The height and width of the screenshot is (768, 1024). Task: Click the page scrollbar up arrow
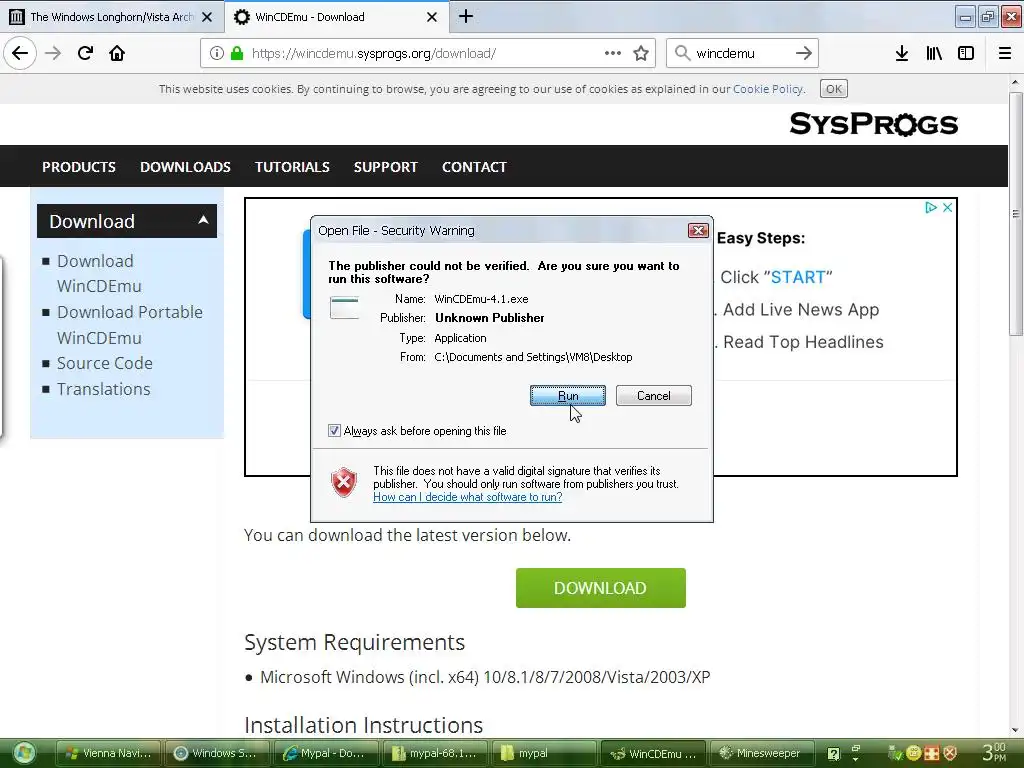(x=1015, y=82)
